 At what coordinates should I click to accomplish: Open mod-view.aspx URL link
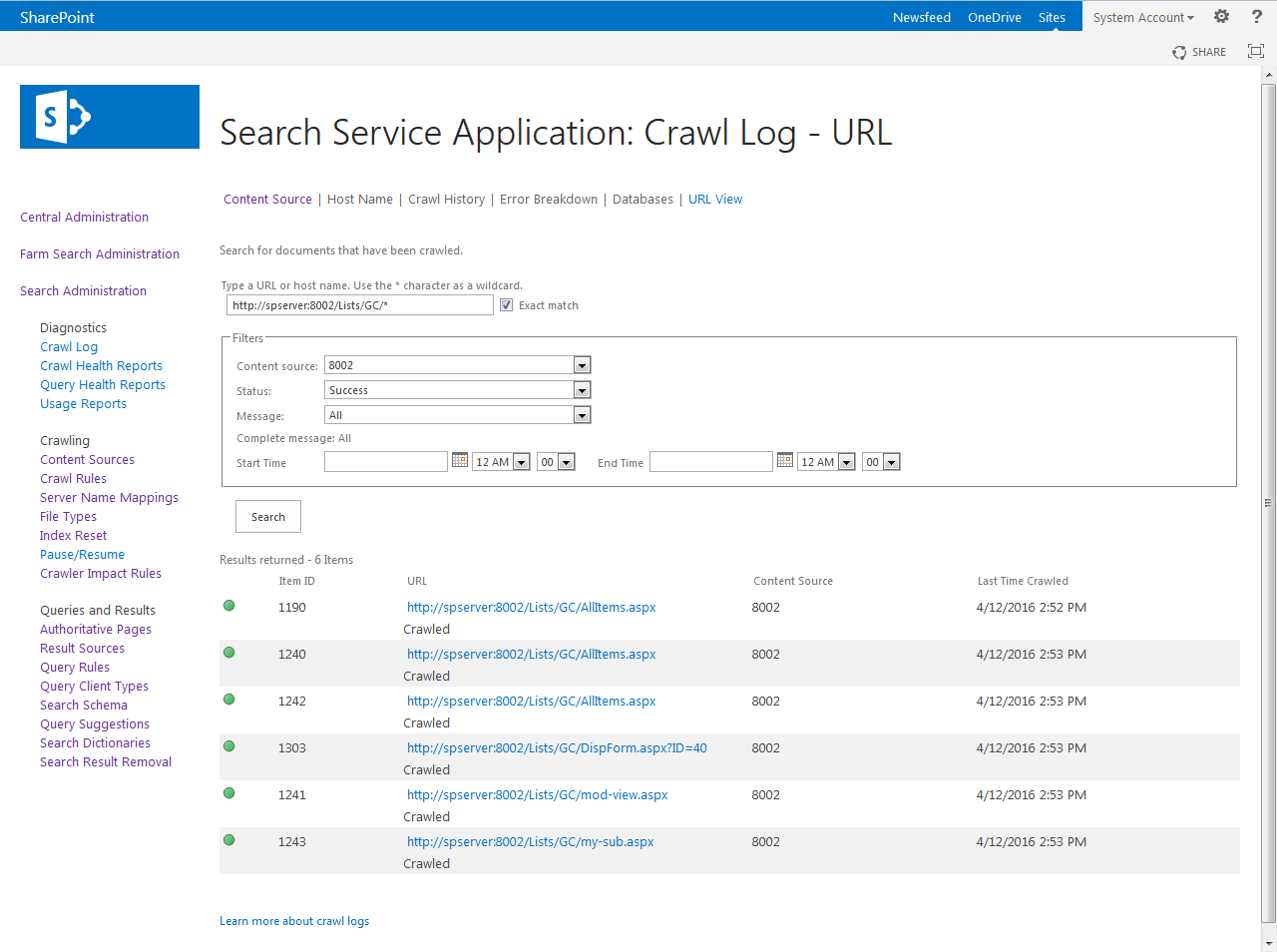pos(538,795)
